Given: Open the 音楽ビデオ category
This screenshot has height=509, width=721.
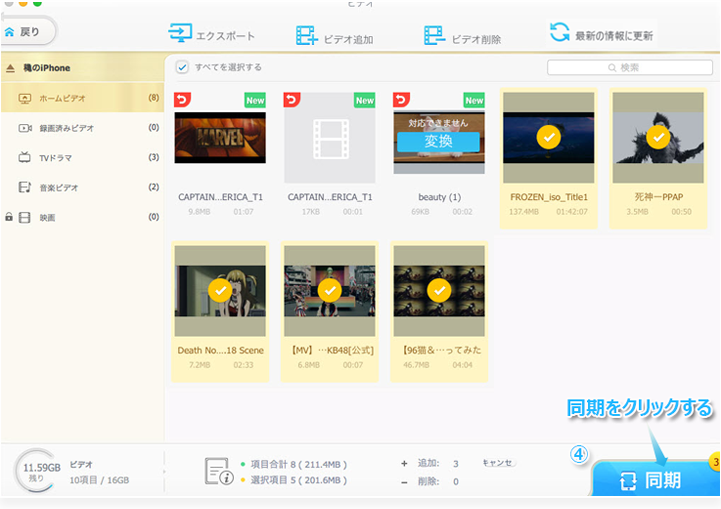Looking at the screenshot, I should (83, 188).
